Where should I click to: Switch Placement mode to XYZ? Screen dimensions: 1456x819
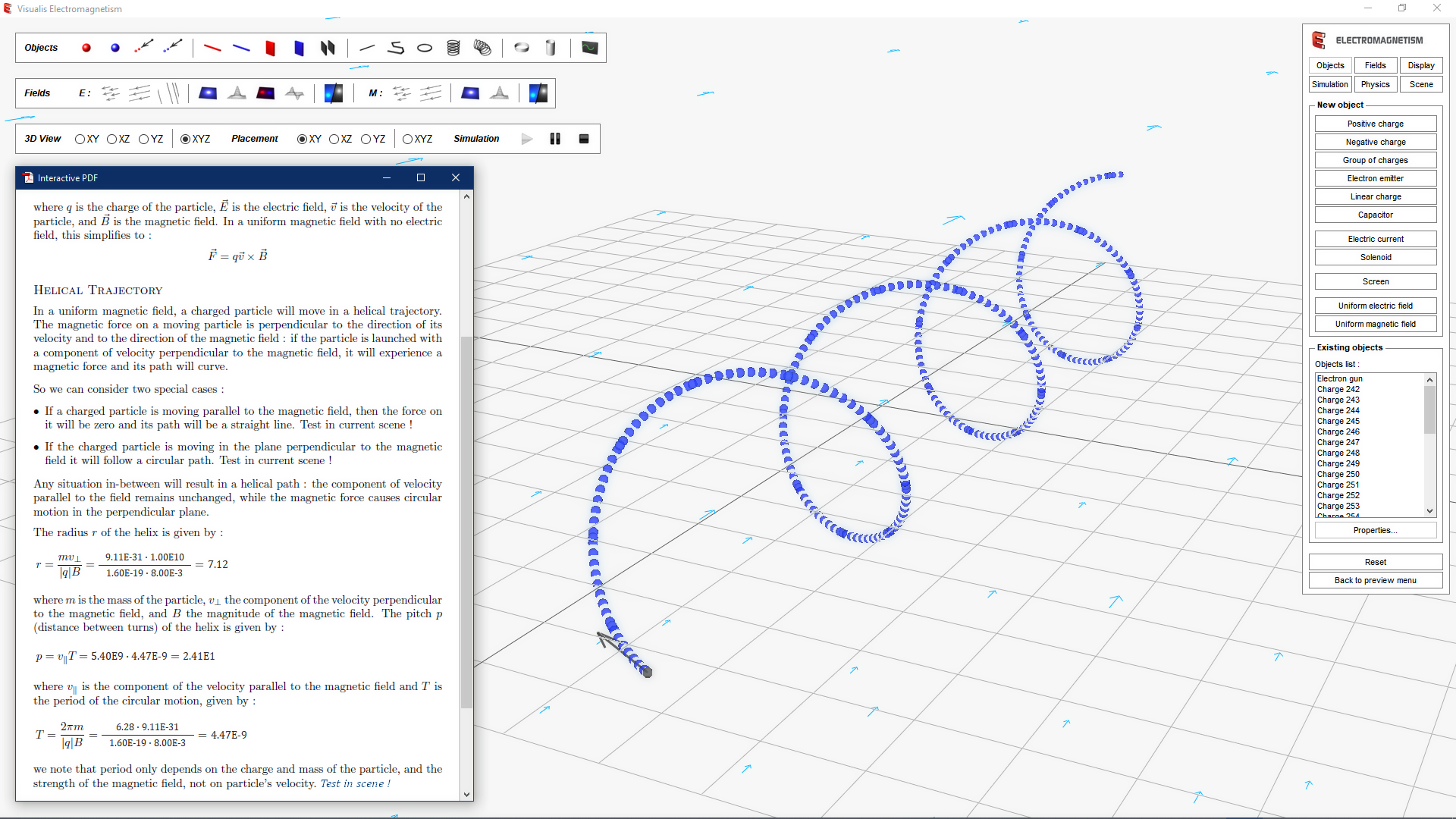pyautogui.click(x=406, y=139)
